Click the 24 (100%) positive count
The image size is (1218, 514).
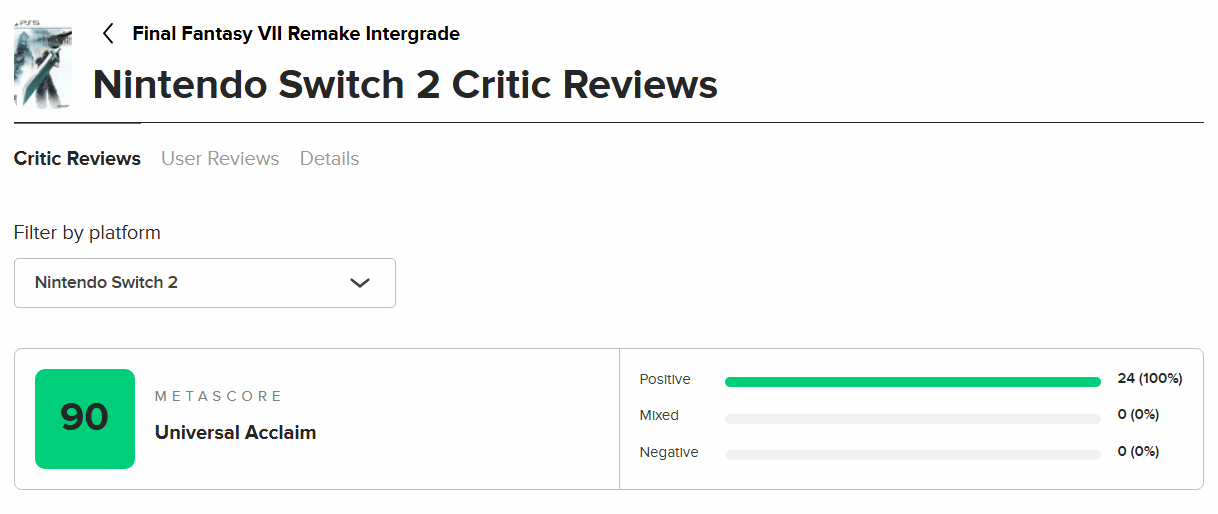coord(1150,379)
